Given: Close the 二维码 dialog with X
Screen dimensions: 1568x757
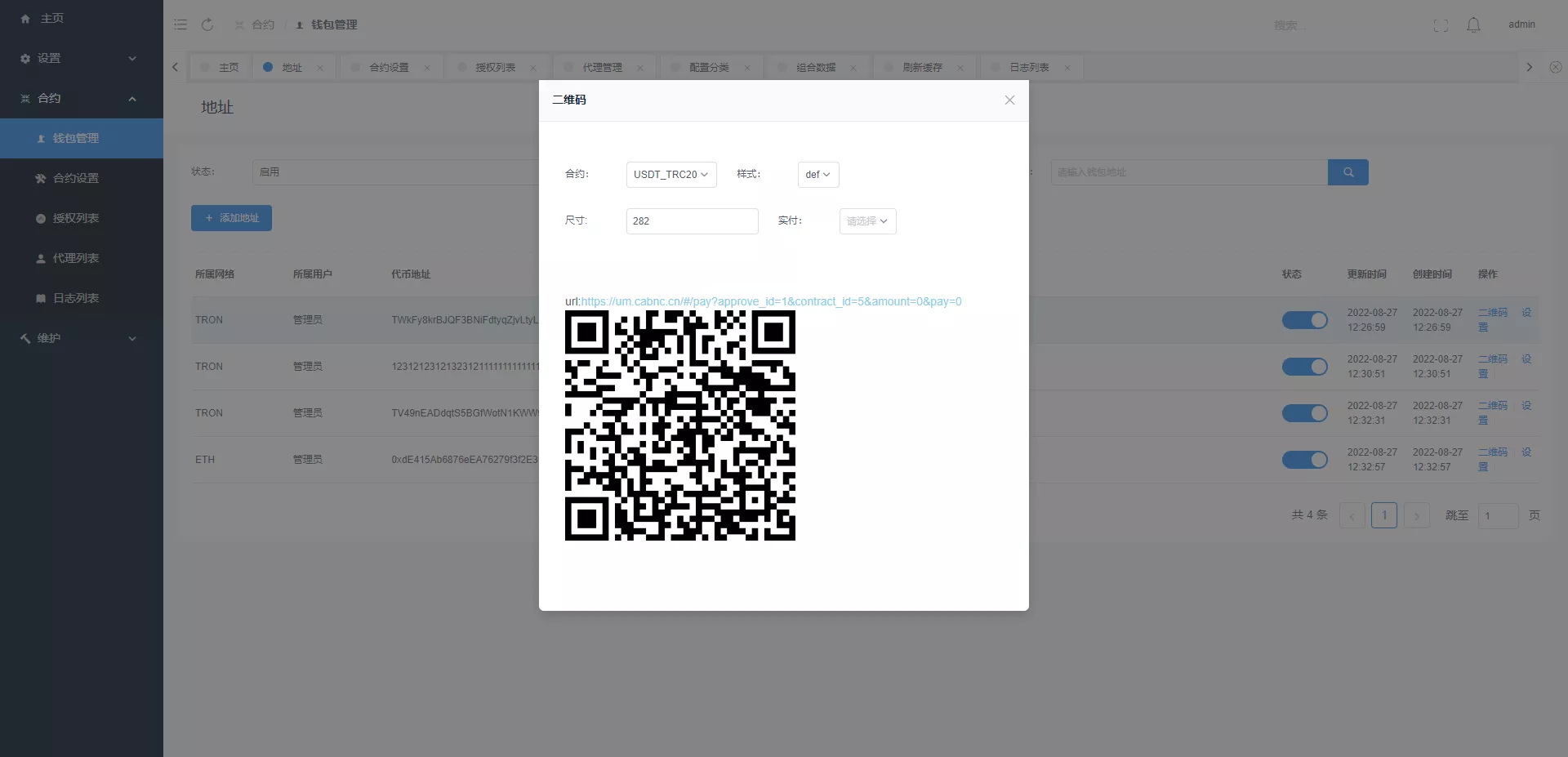Looking at the screenshot, I should pos(1009,100).
